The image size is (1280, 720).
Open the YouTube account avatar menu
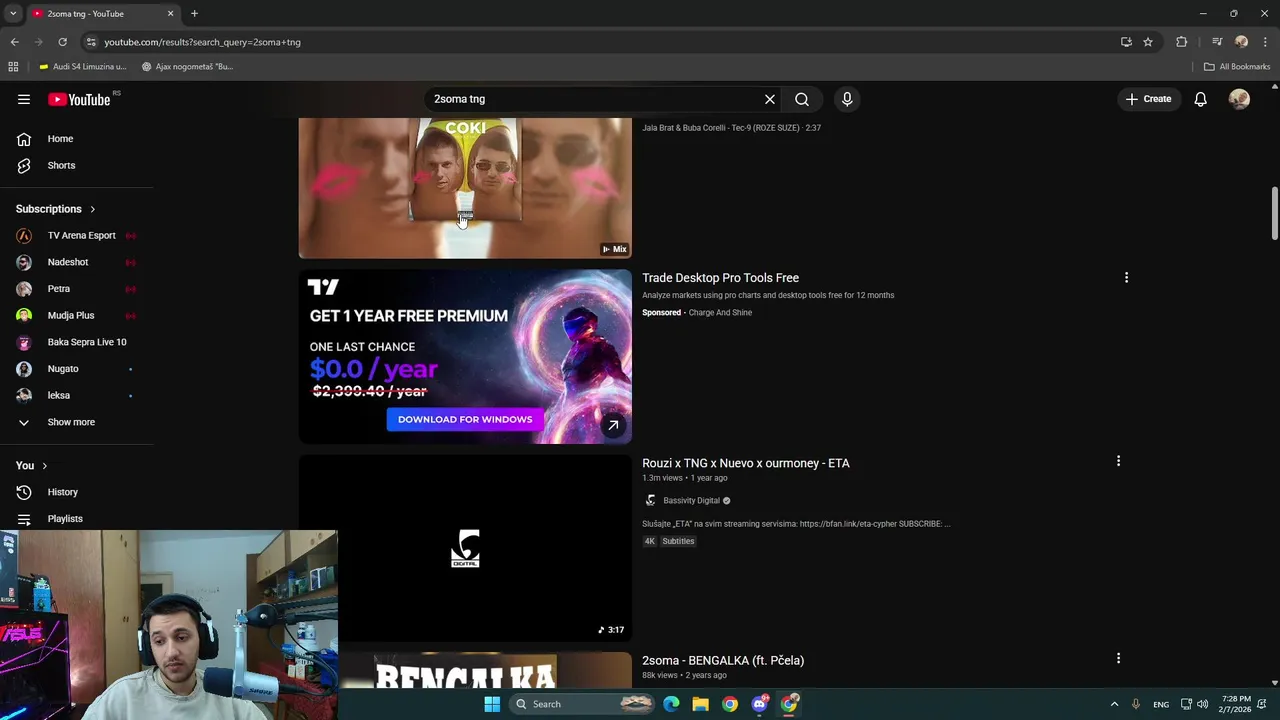coord(1239,99)
